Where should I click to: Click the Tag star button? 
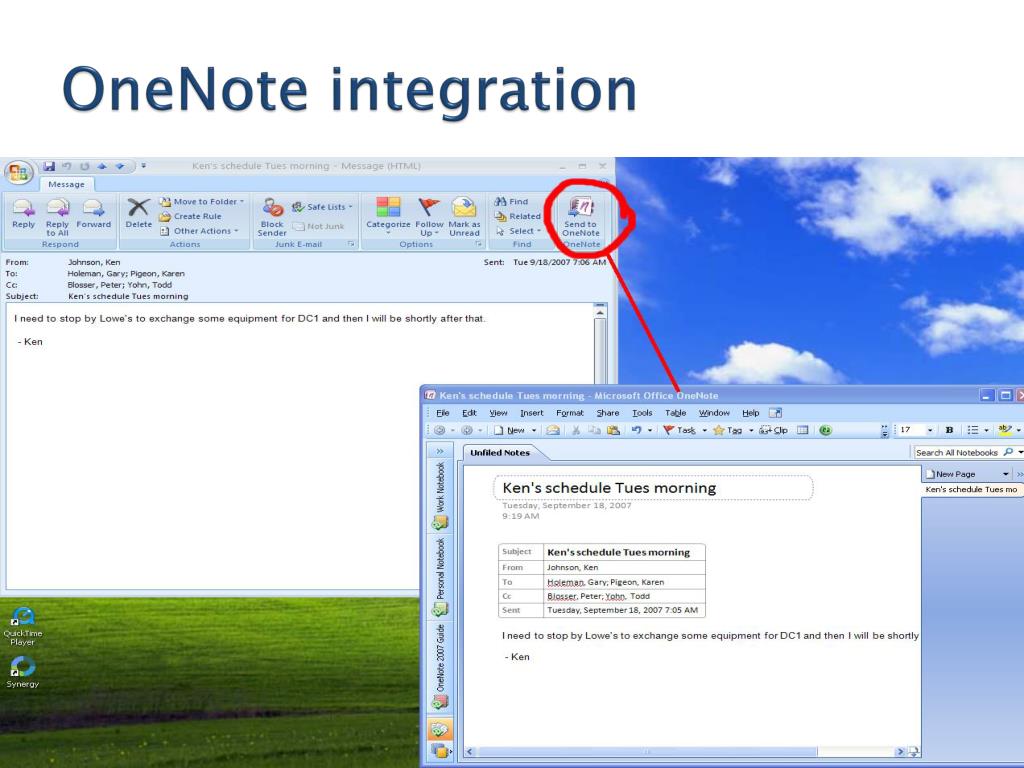point(728,430)
